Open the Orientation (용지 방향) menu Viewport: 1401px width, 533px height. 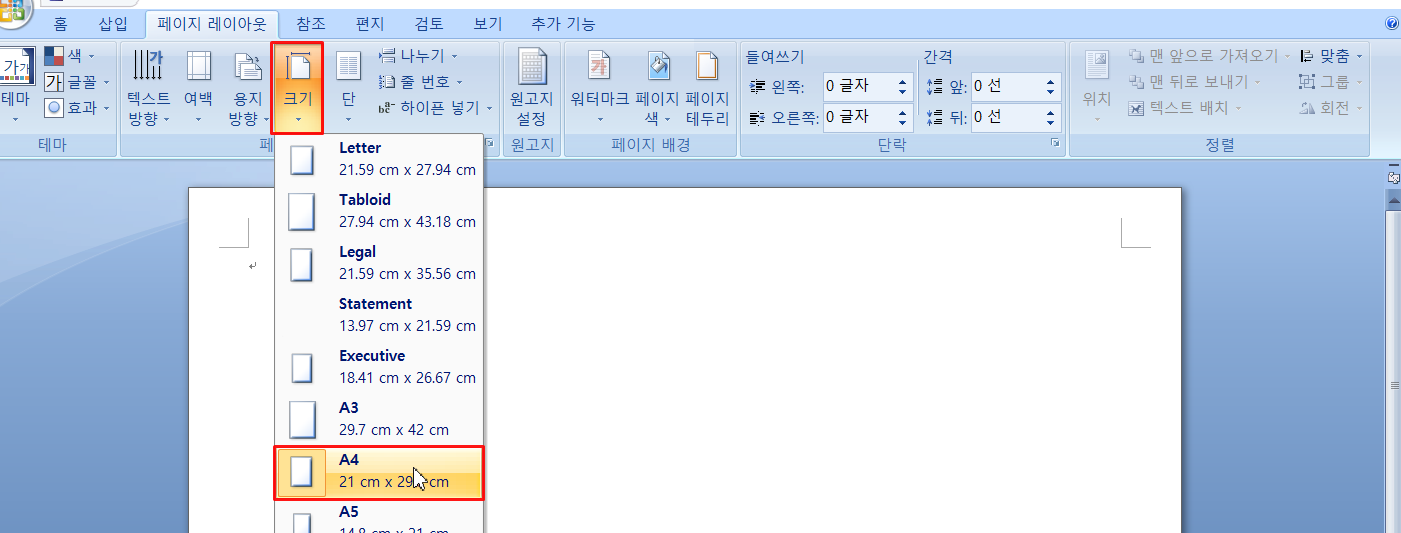point(246,88)
